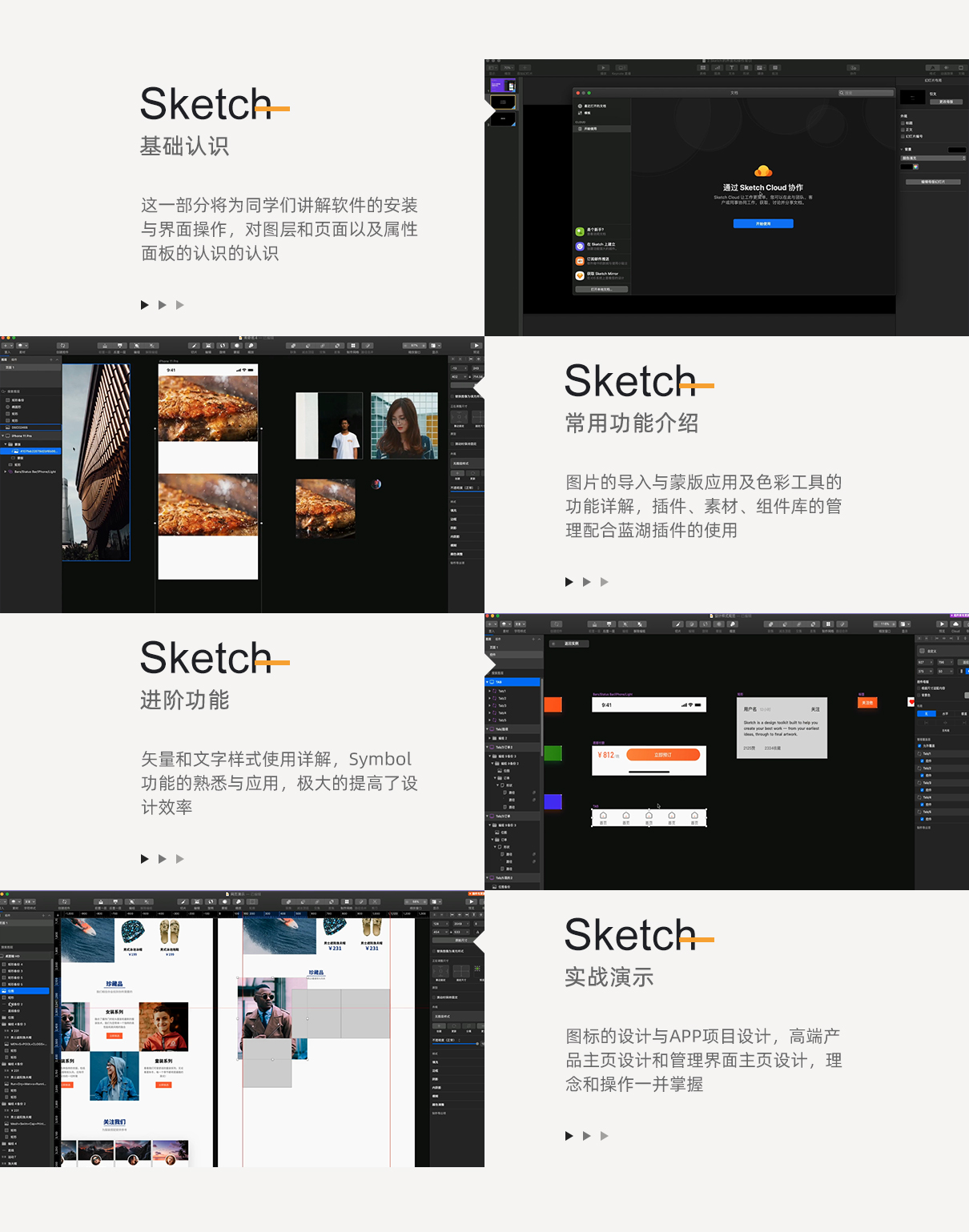Image resolution: width=969 pixels, height=1232 pixels.
Task: Click the Cloud icon in the TAB symbol window toolbar
Action: 955,624
